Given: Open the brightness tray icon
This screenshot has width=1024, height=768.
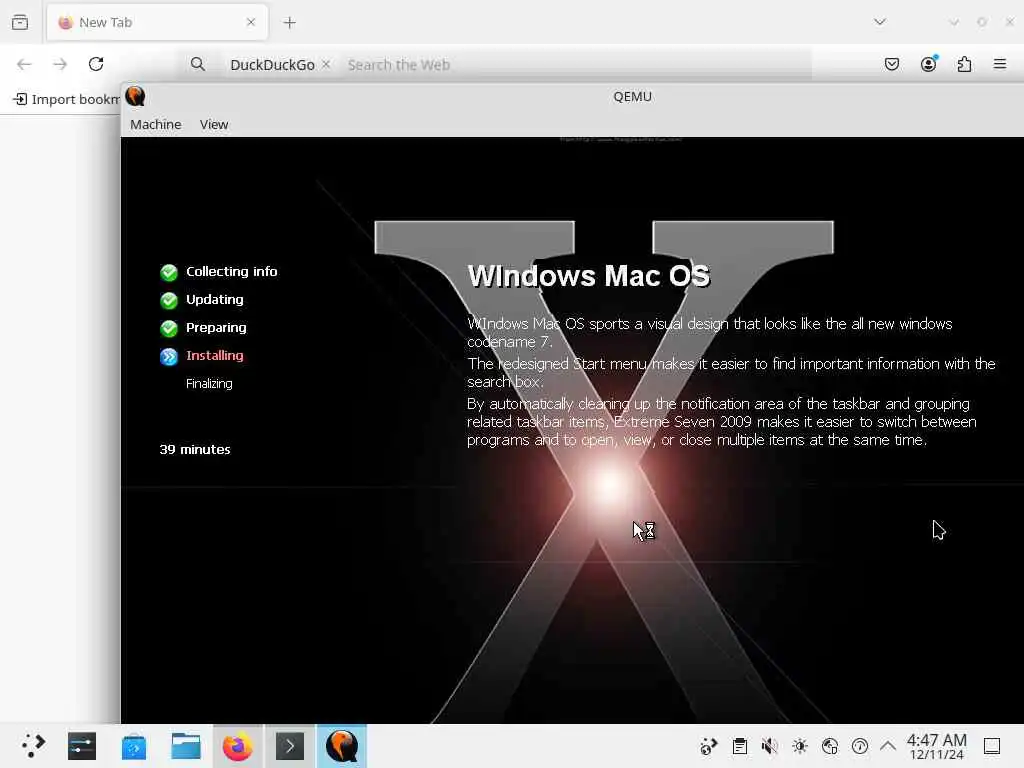Looking at the screenshot, I should pyautogui.click(x=799, y=746).
